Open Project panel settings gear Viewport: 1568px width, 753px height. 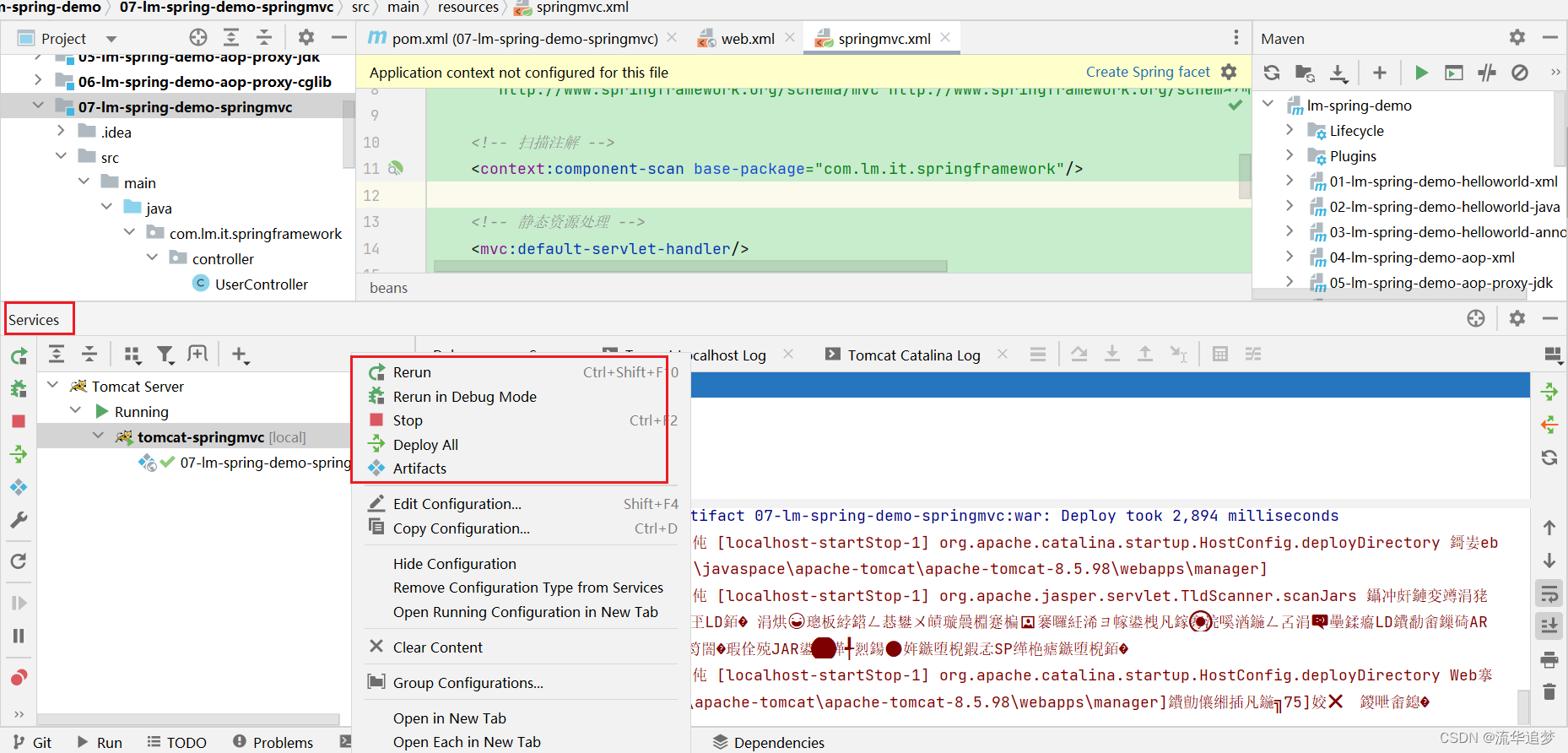pyautogui.click(x=305, y=38)
